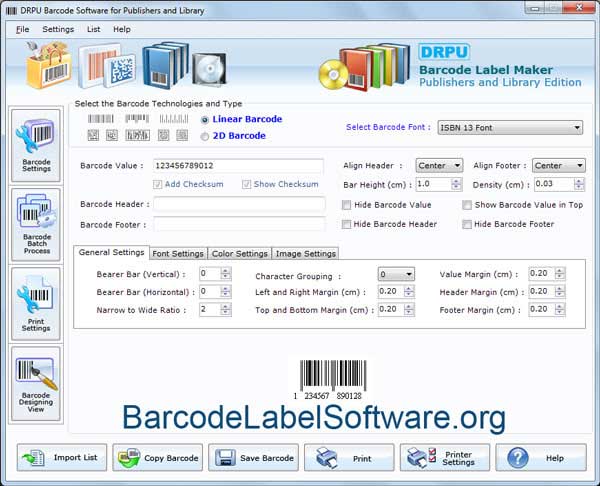This screenshot has height=486, width=600.
Task: Open Barcode Settings in the sidebar
Action: tap(35, 144)
